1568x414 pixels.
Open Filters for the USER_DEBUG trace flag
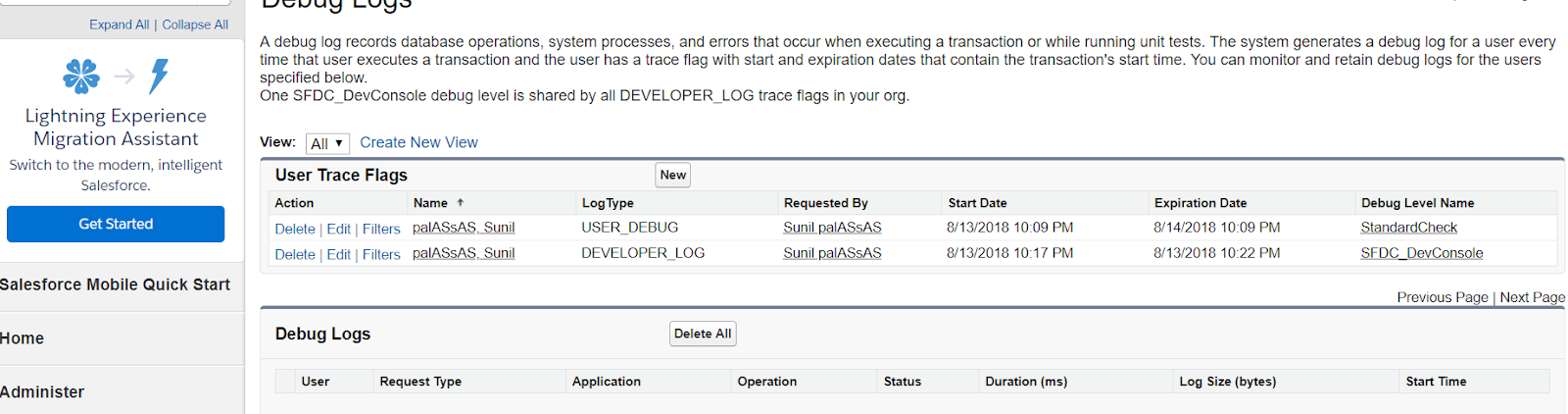(x=381, y=229)
